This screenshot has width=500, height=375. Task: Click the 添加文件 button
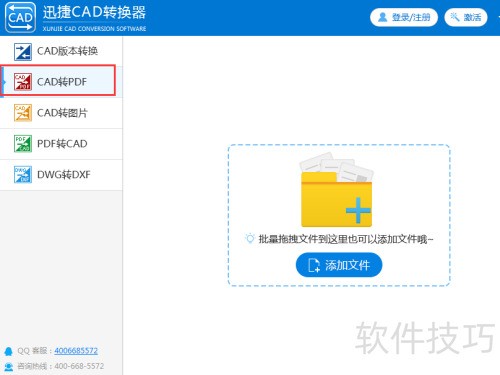pos(339,265)
